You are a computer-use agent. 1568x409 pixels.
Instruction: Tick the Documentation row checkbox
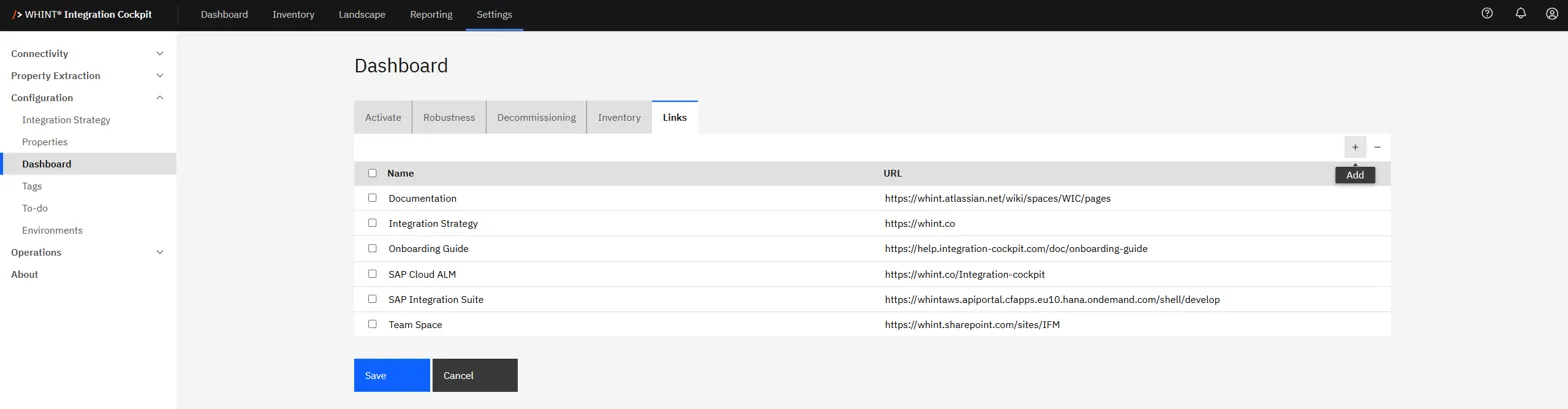[373, 198]
